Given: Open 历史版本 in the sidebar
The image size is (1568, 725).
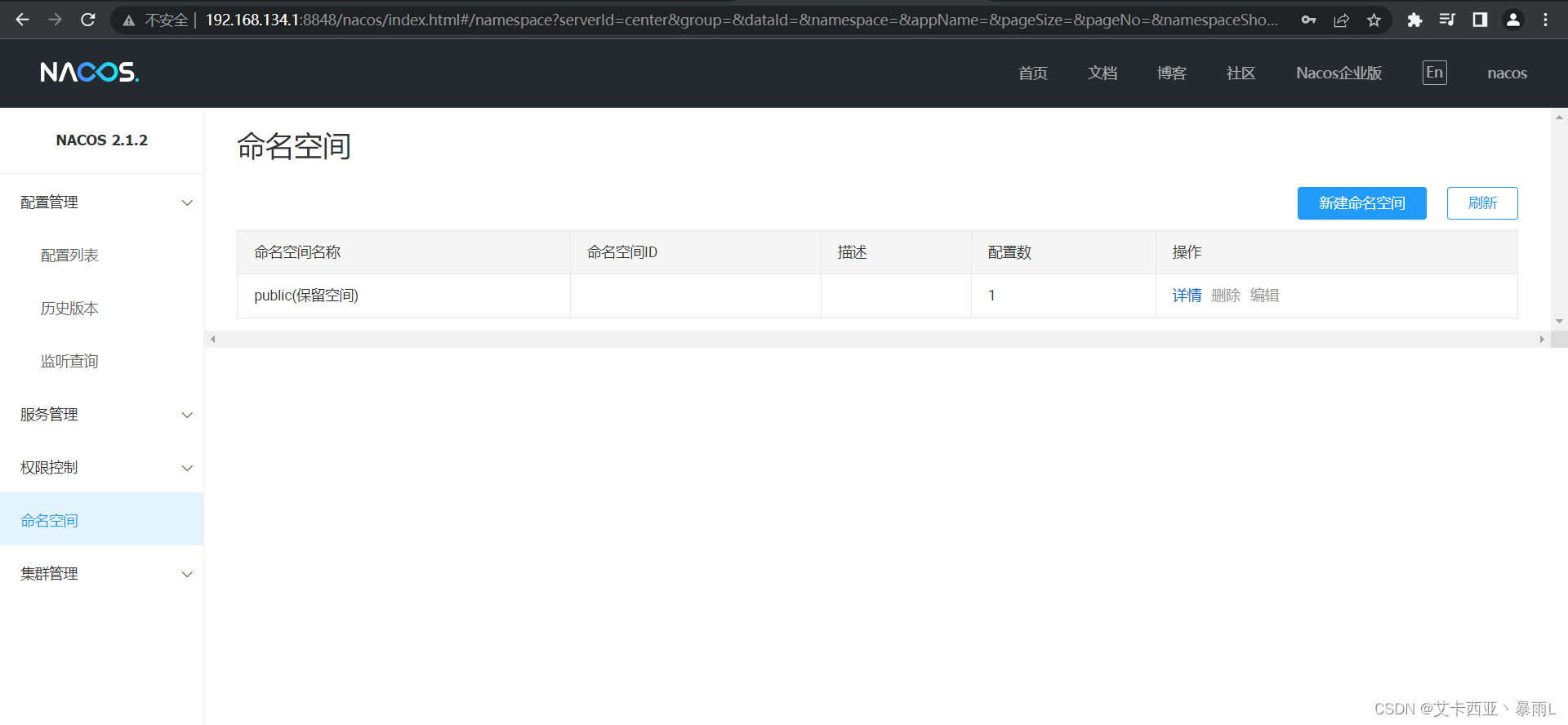Looking at the screenshot, I should 69,309.
